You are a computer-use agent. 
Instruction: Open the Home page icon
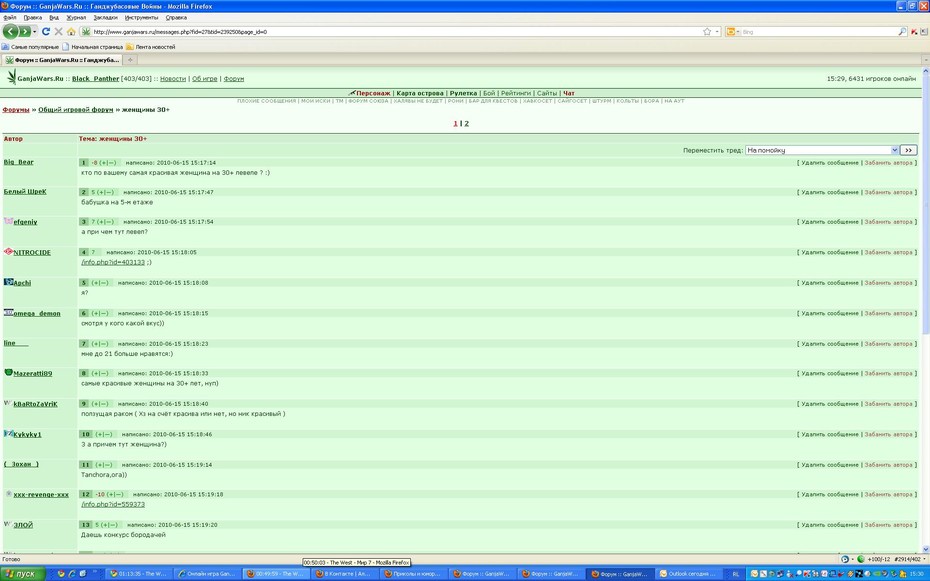[x=71, y=31]
